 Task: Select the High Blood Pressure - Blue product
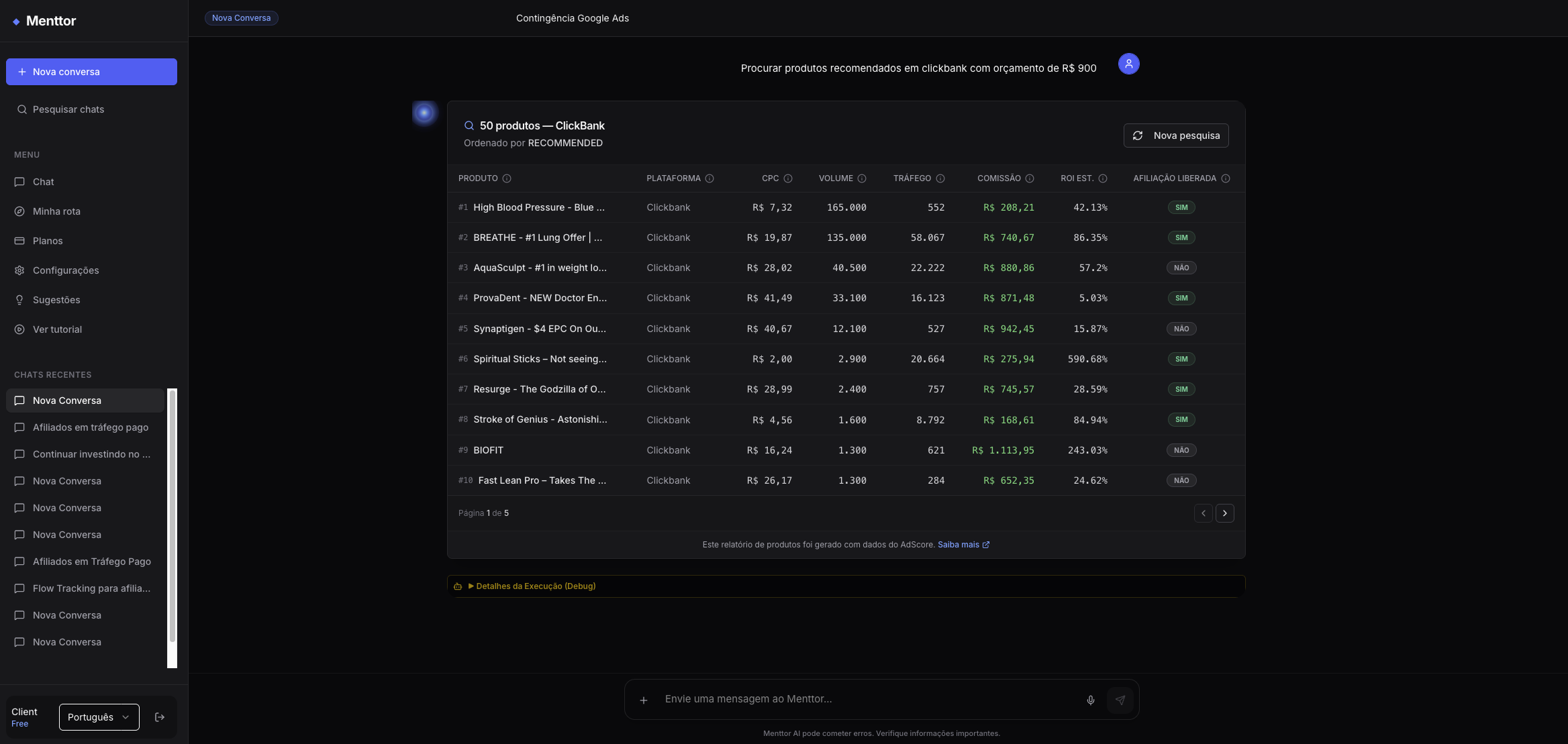click(539, 207)
